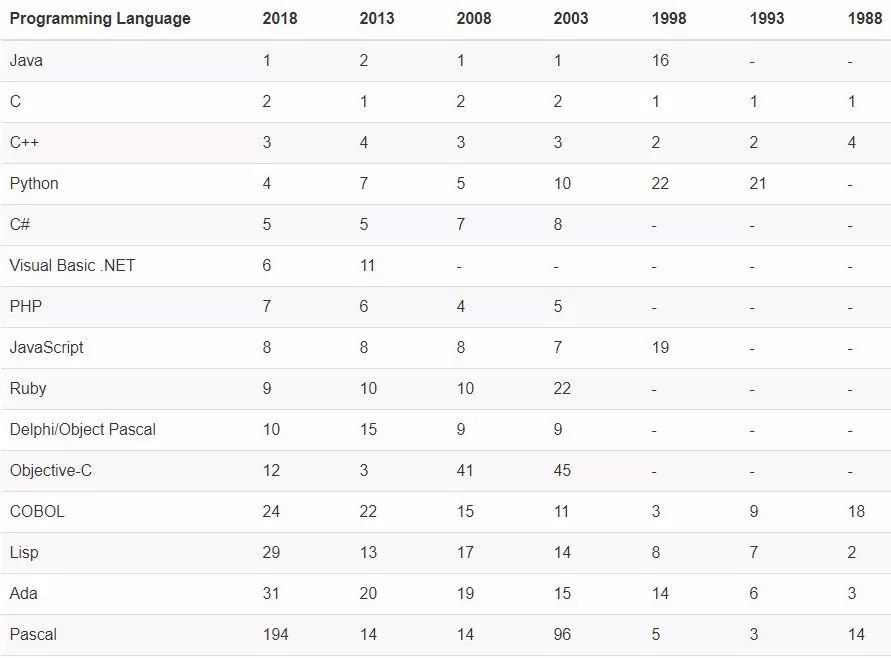
Task: Select Pascal's 2018 rank value 194
Action: (275, 635)
